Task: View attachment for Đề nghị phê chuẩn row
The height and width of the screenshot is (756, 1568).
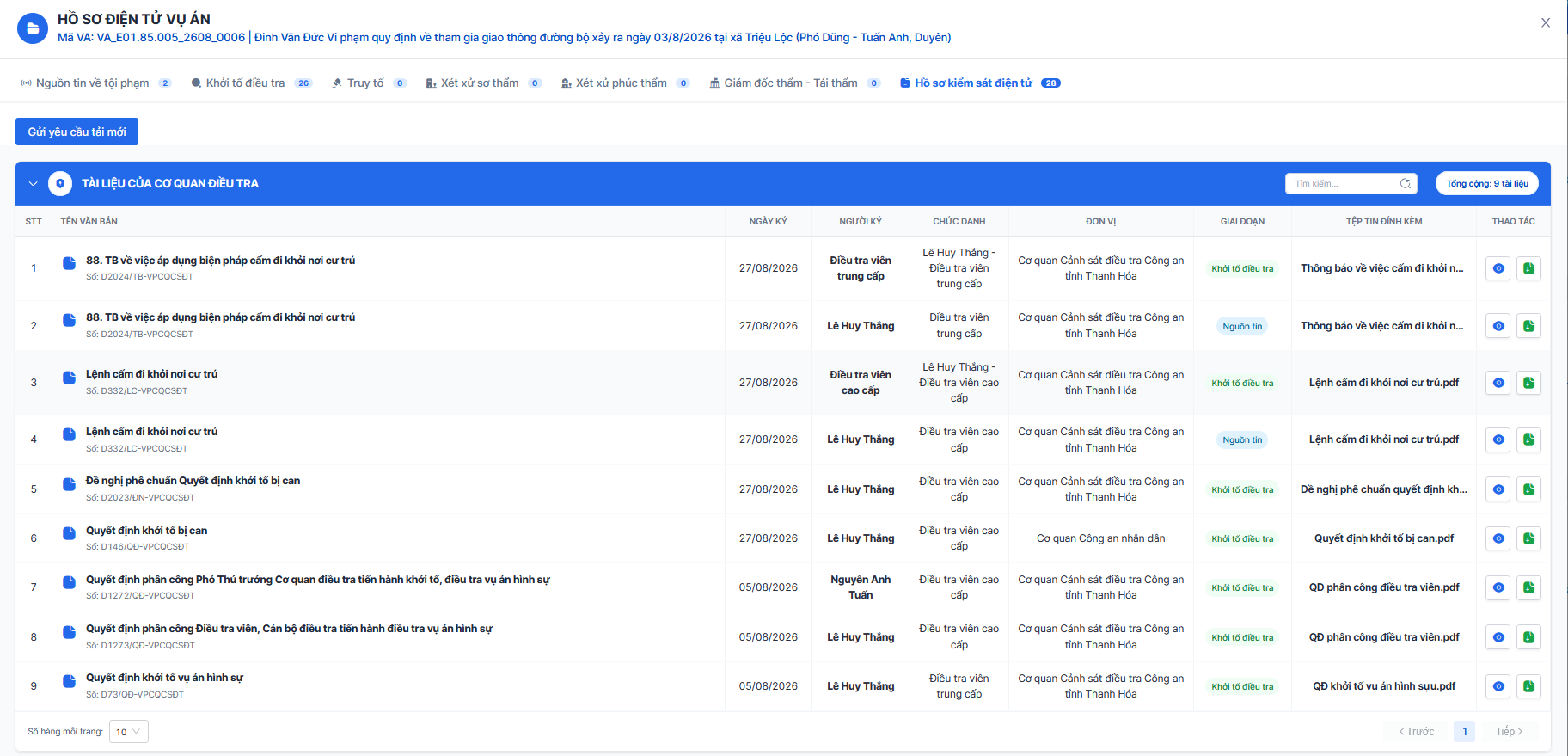Action: coord(1498,489)
